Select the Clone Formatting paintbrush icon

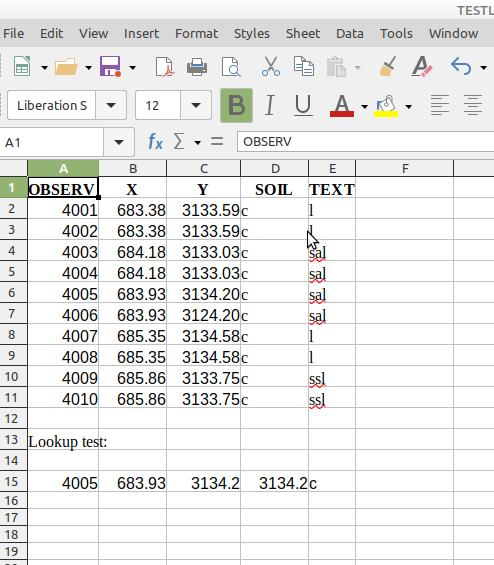pos(388,66)
